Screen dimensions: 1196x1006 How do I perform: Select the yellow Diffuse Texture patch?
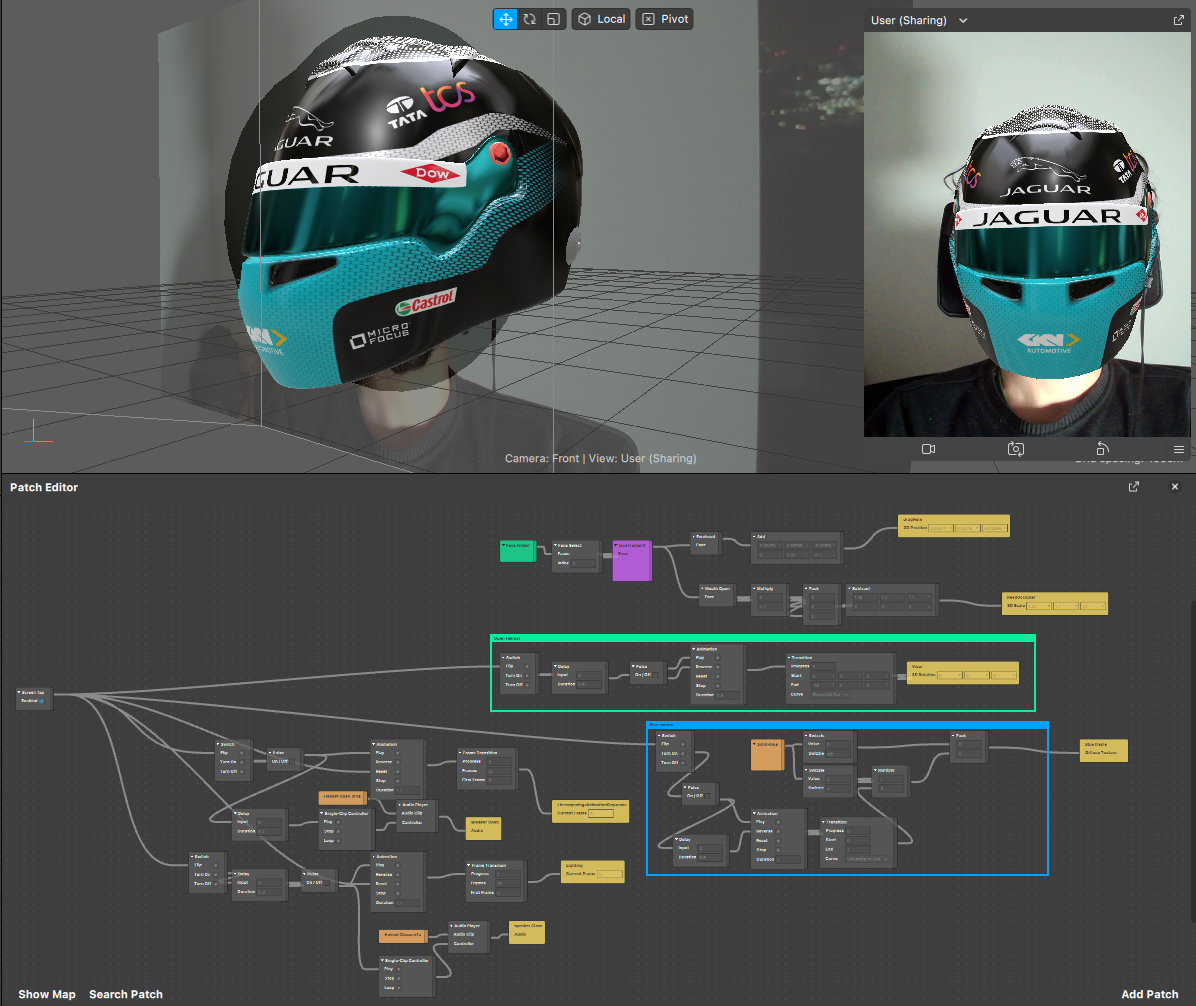[1104, 750]
